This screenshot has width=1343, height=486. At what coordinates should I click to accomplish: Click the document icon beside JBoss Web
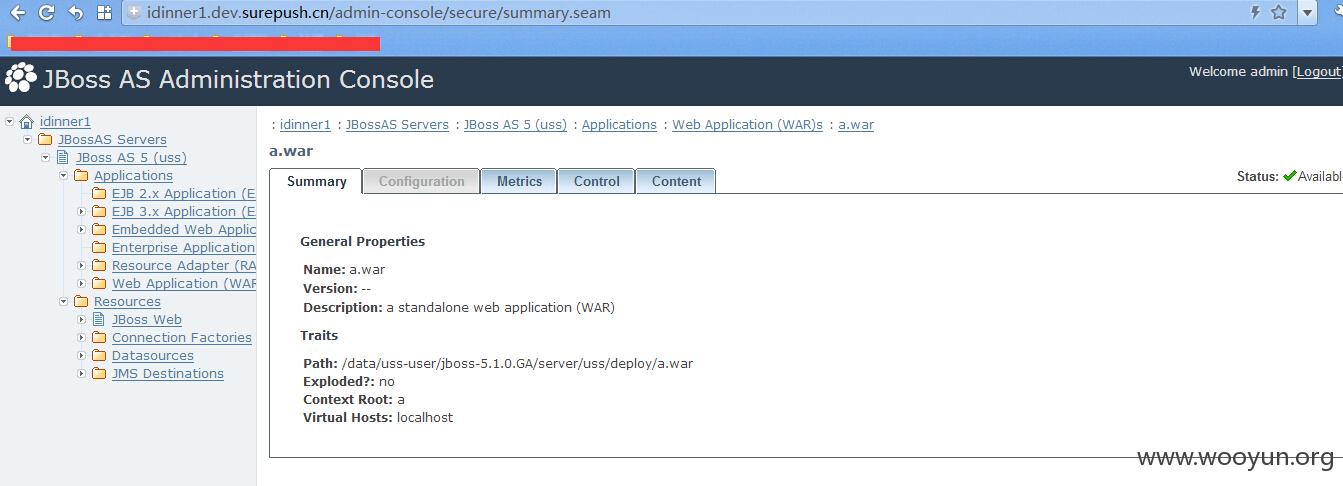point(99,320)
